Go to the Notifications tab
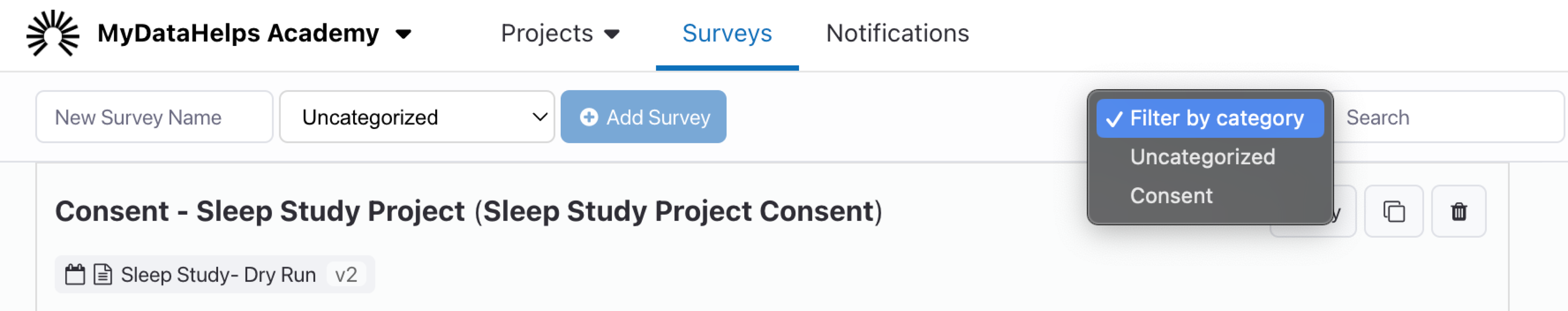 (897, 33)
